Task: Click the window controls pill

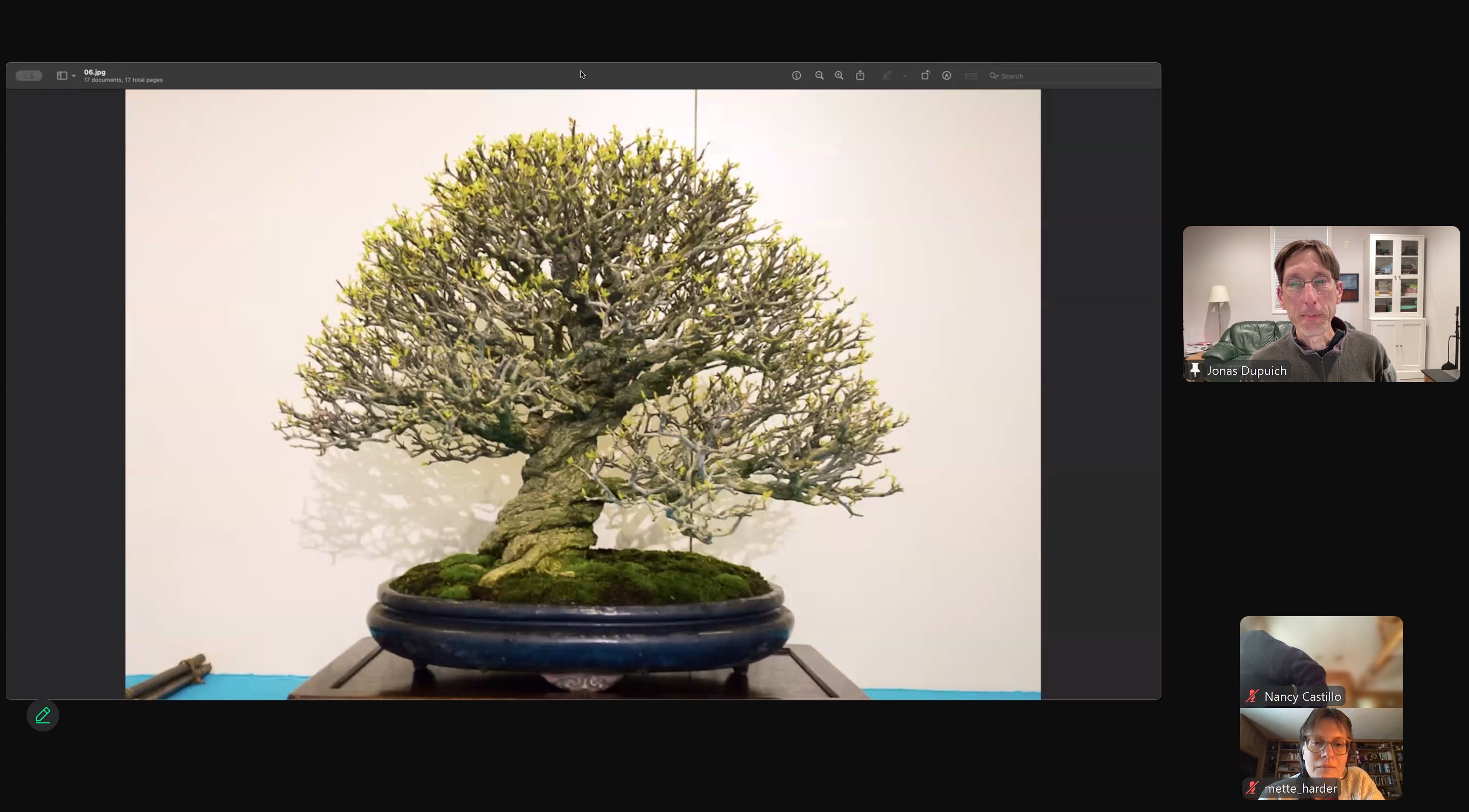Action: [x=29, y=75]
